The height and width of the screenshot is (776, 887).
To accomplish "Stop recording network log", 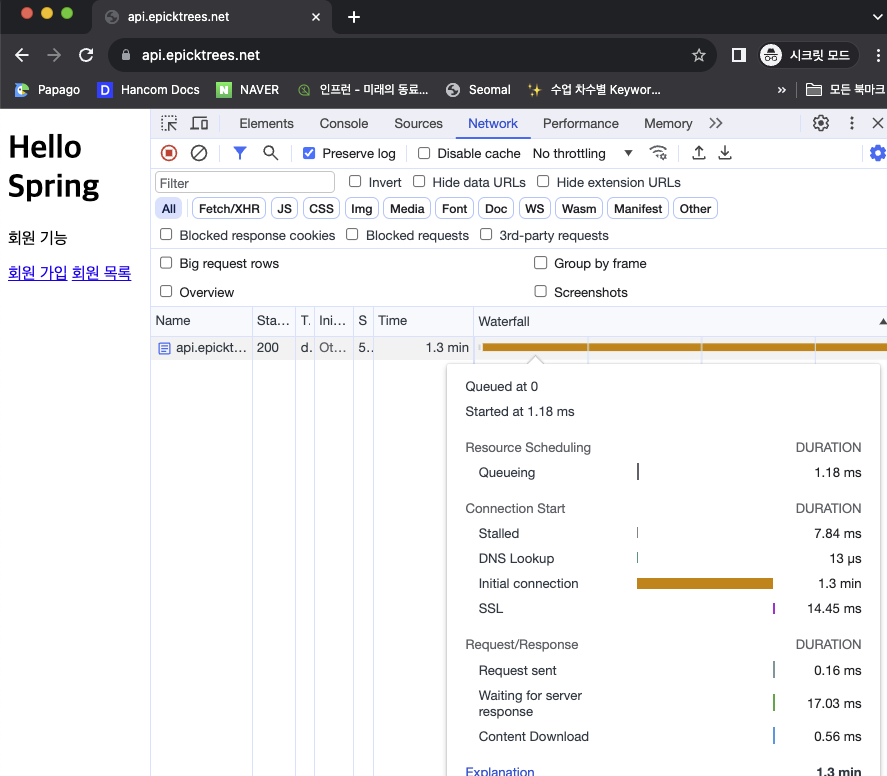I will click(x=169, y=153).
